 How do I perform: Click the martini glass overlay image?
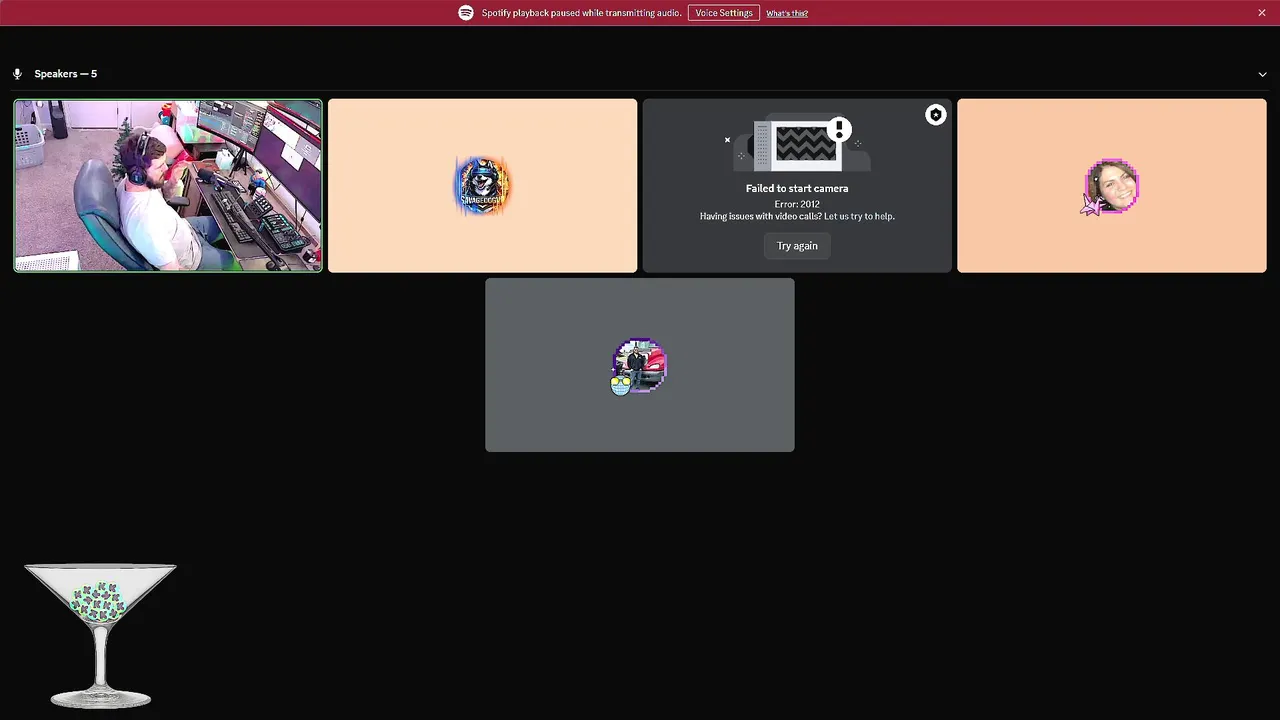click(x=101, y=636)
